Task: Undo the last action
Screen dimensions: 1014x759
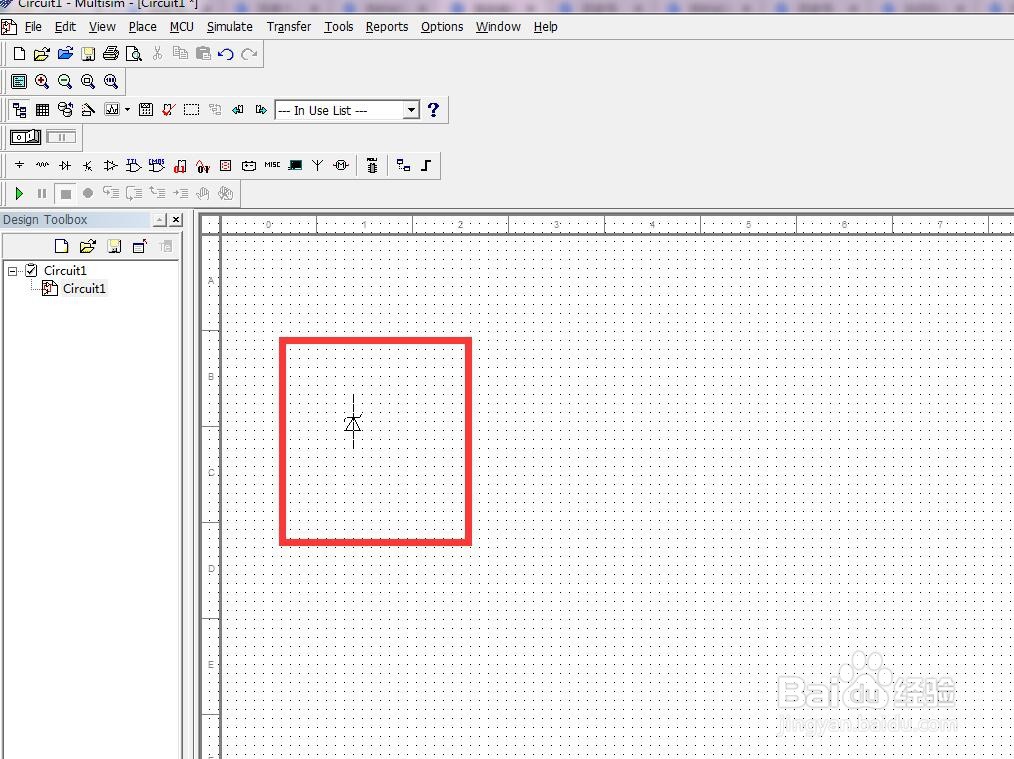Action: tap(226, 54)
